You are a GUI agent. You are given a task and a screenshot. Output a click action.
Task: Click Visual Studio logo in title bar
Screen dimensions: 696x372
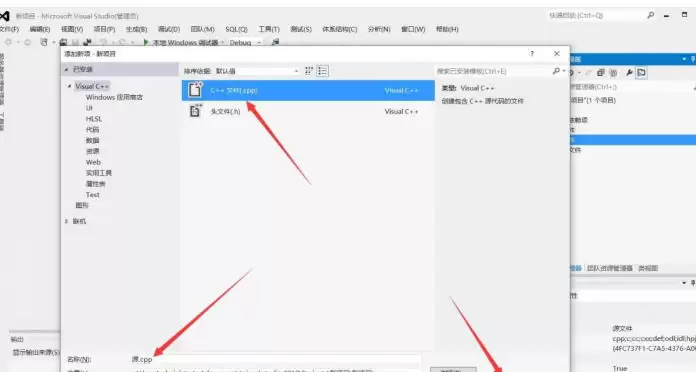click(4, 16)
